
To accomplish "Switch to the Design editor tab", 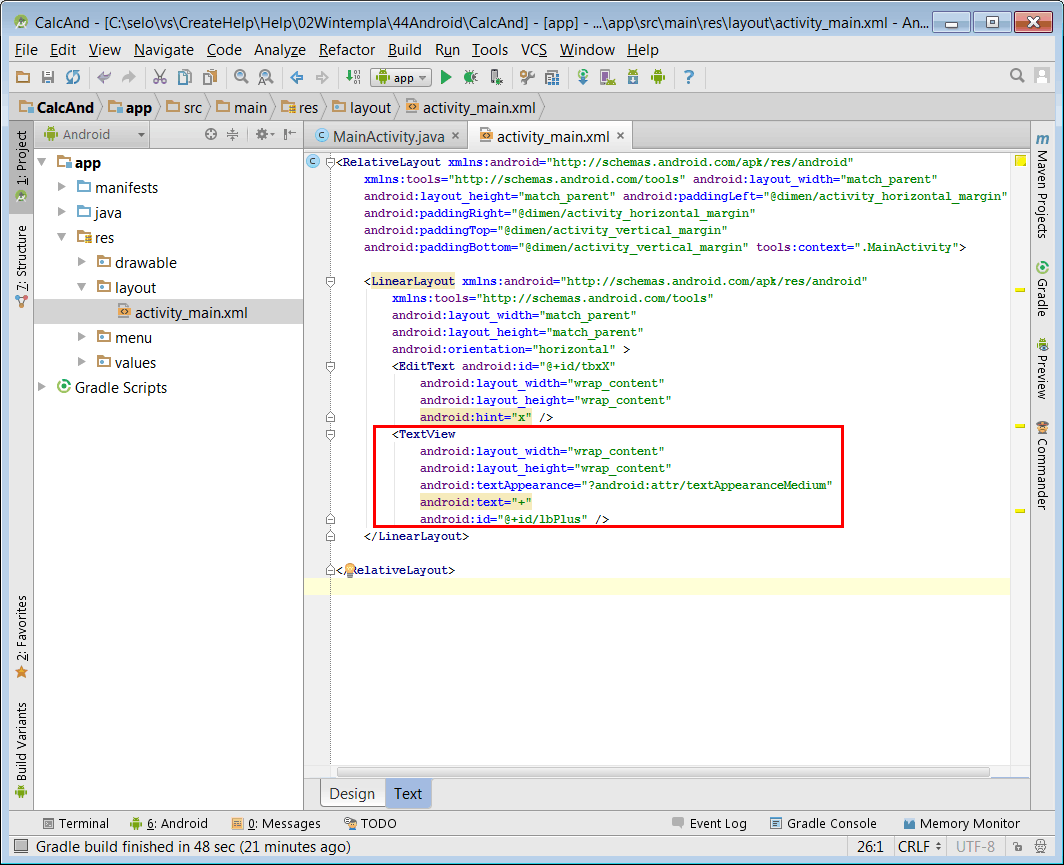I will click(352, 794).
